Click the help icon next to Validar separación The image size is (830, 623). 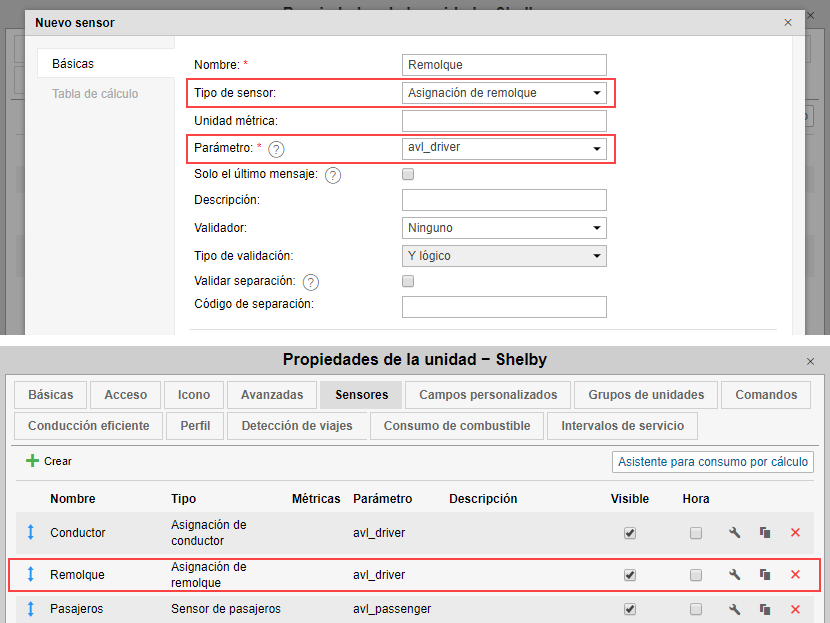pos(311,282)
